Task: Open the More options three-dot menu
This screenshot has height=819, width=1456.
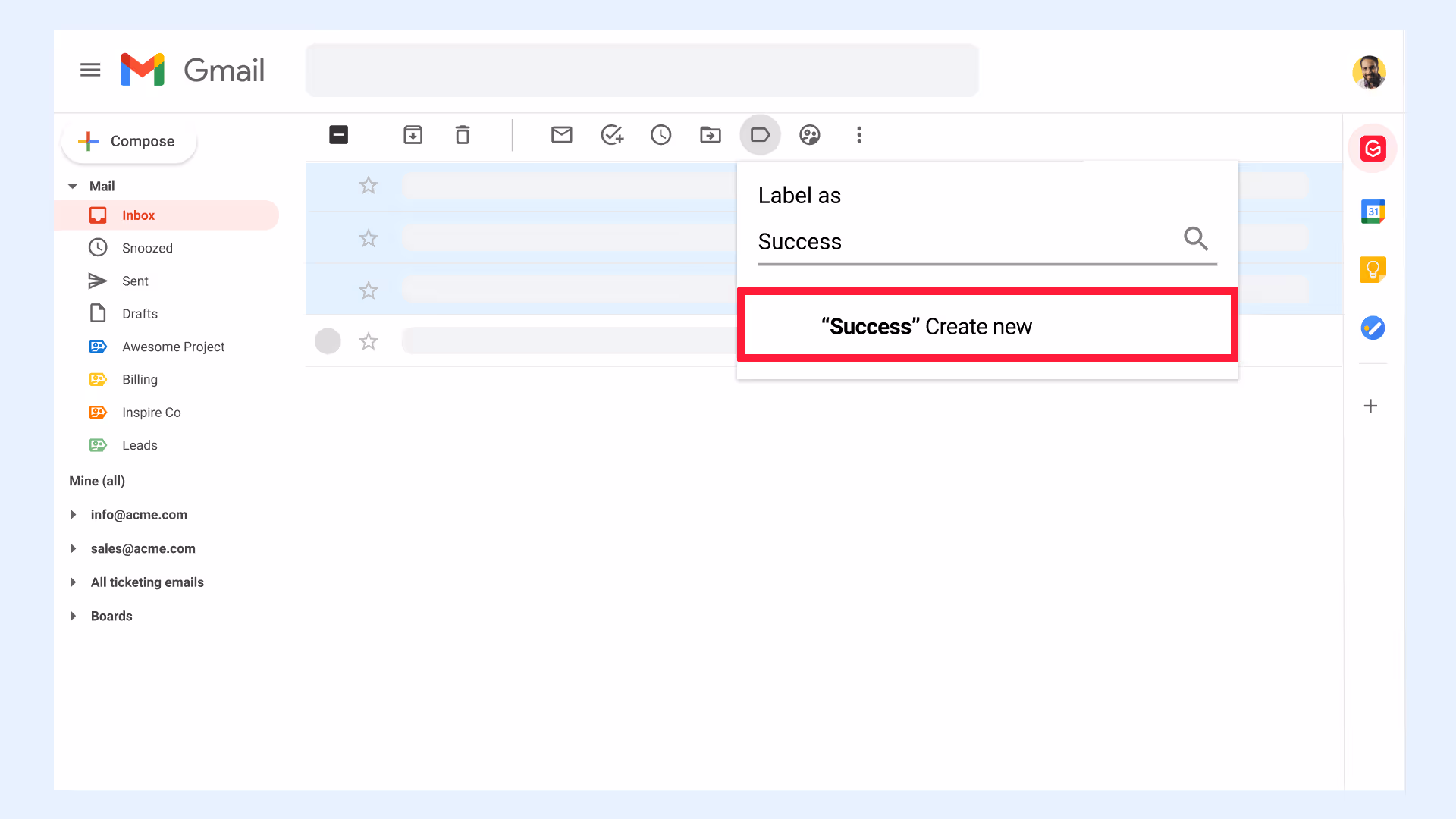Action: tap(859, 135)
